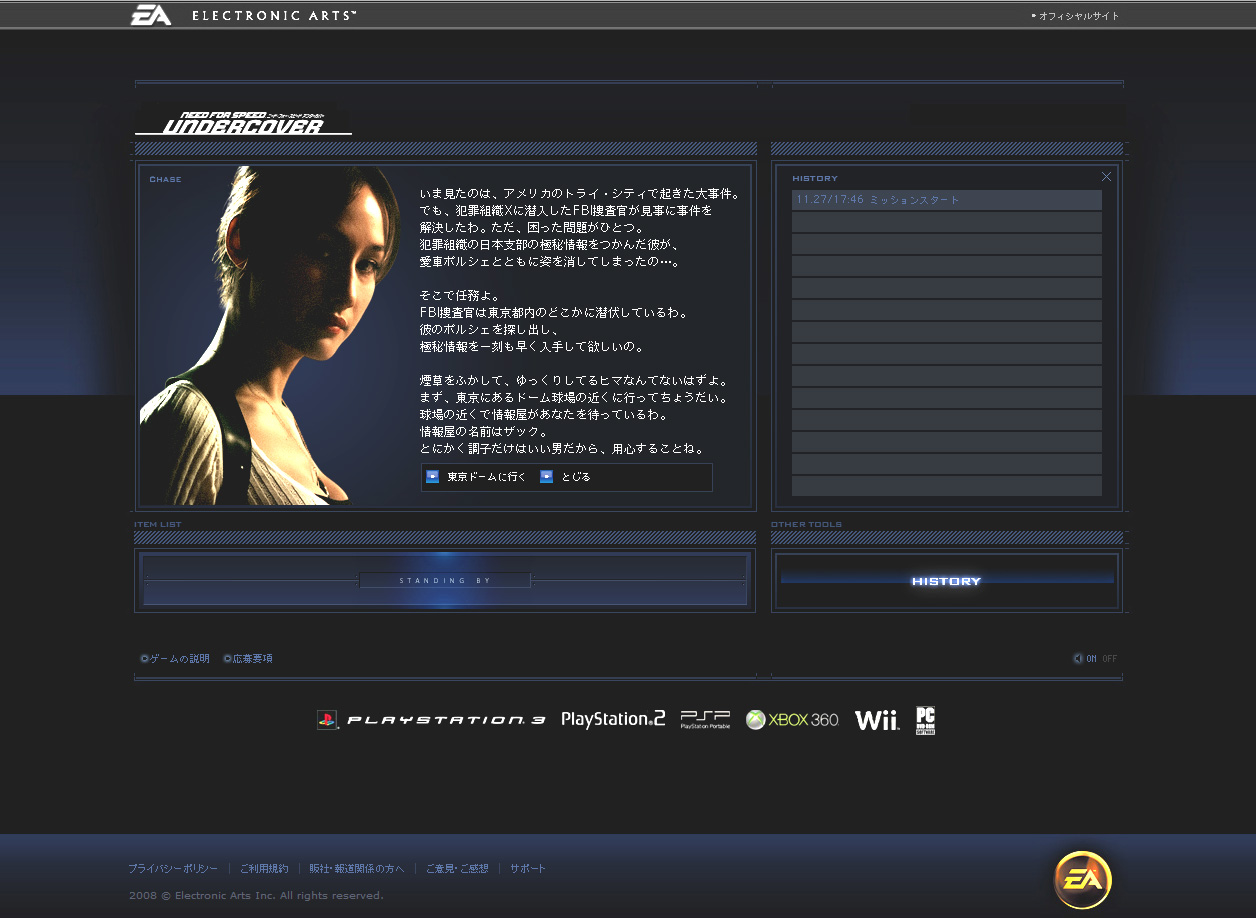Click the 2008 Electronic Arts copyright text
Viewport: 1256px width, 918px height.
(256, 896)
